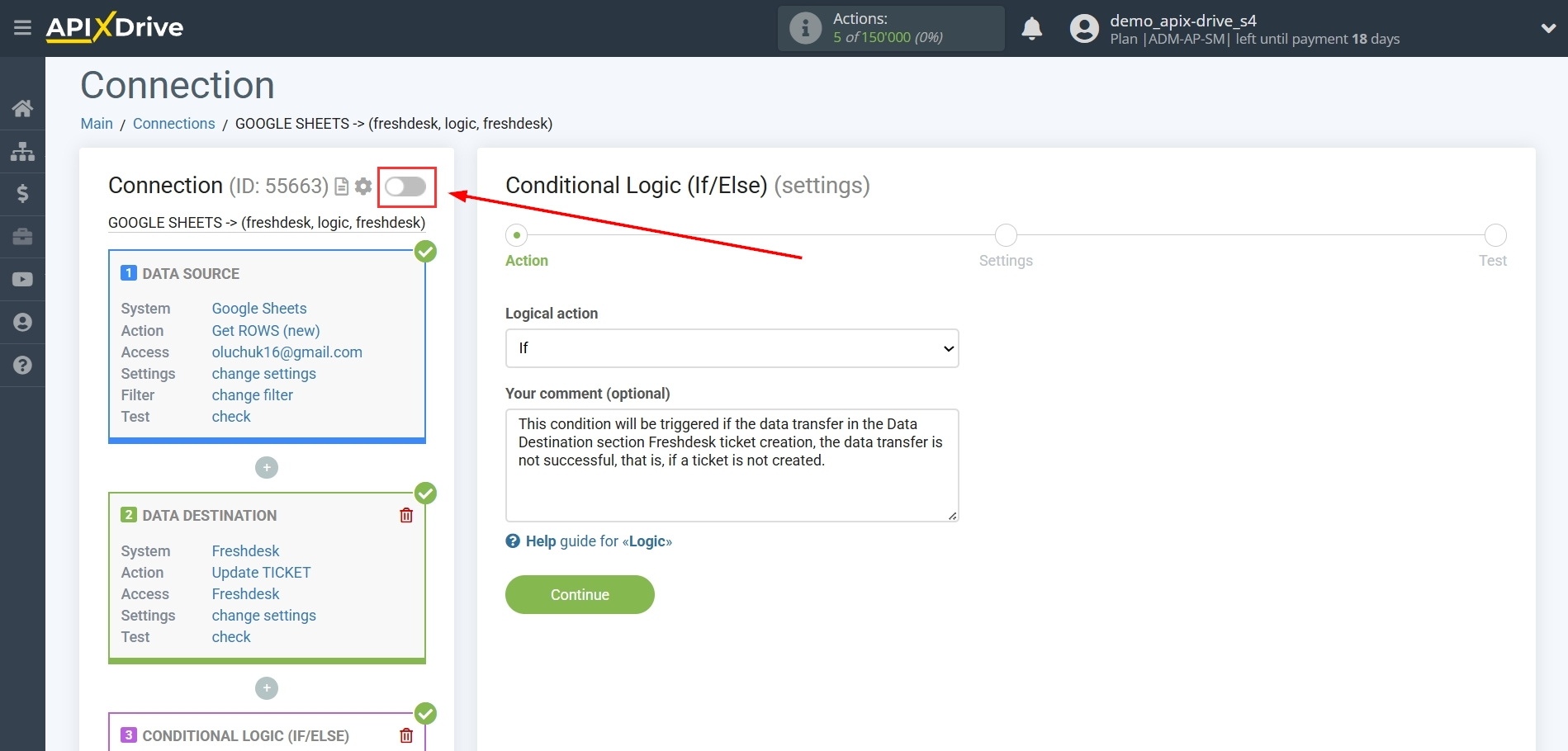Screen dimensions: 1568x751
Task: Open billing dollar sidebar icon
Action: click(x=22, y=194)
